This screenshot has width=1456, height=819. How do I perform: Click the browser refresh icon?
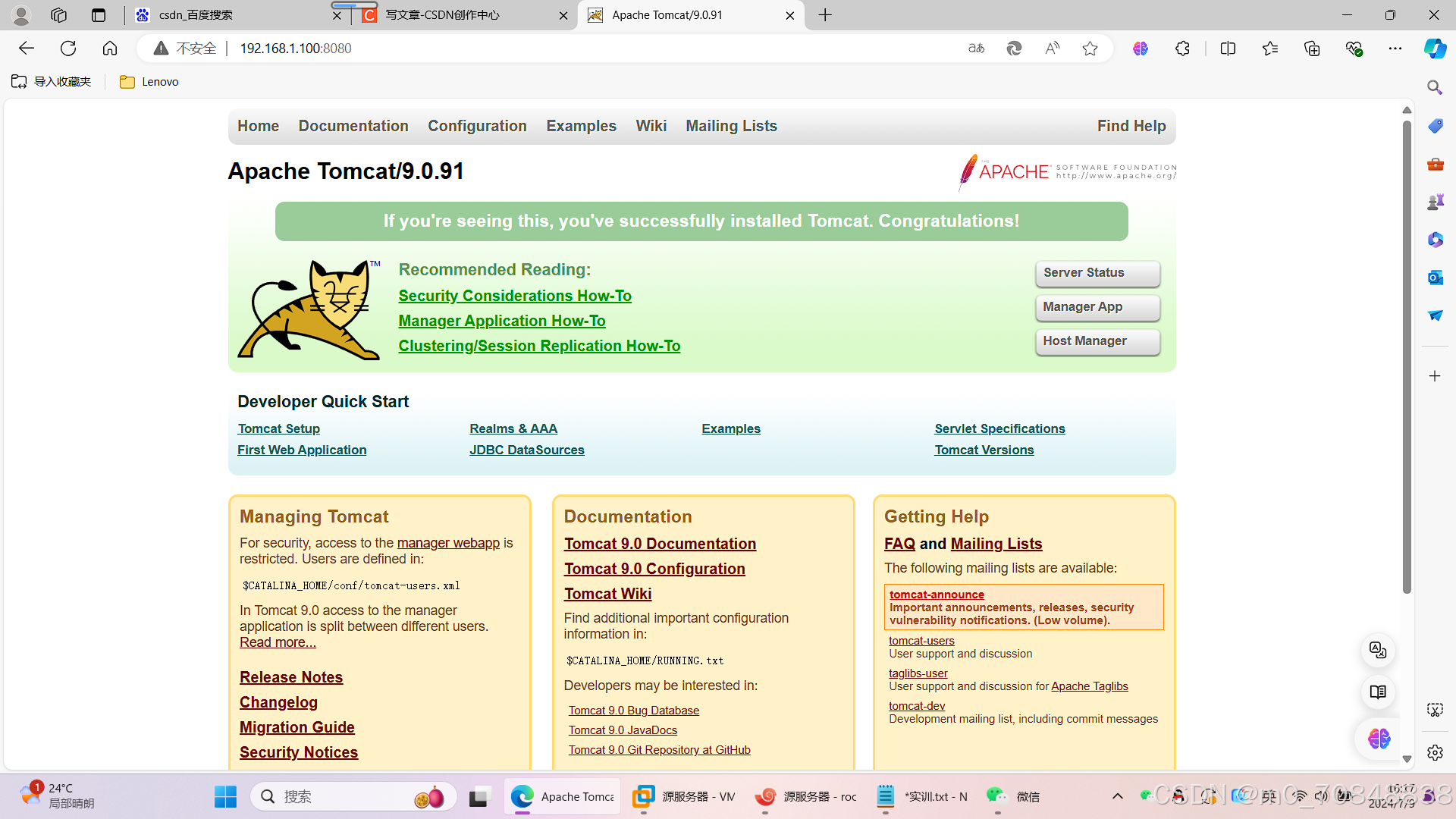(68, 49)
